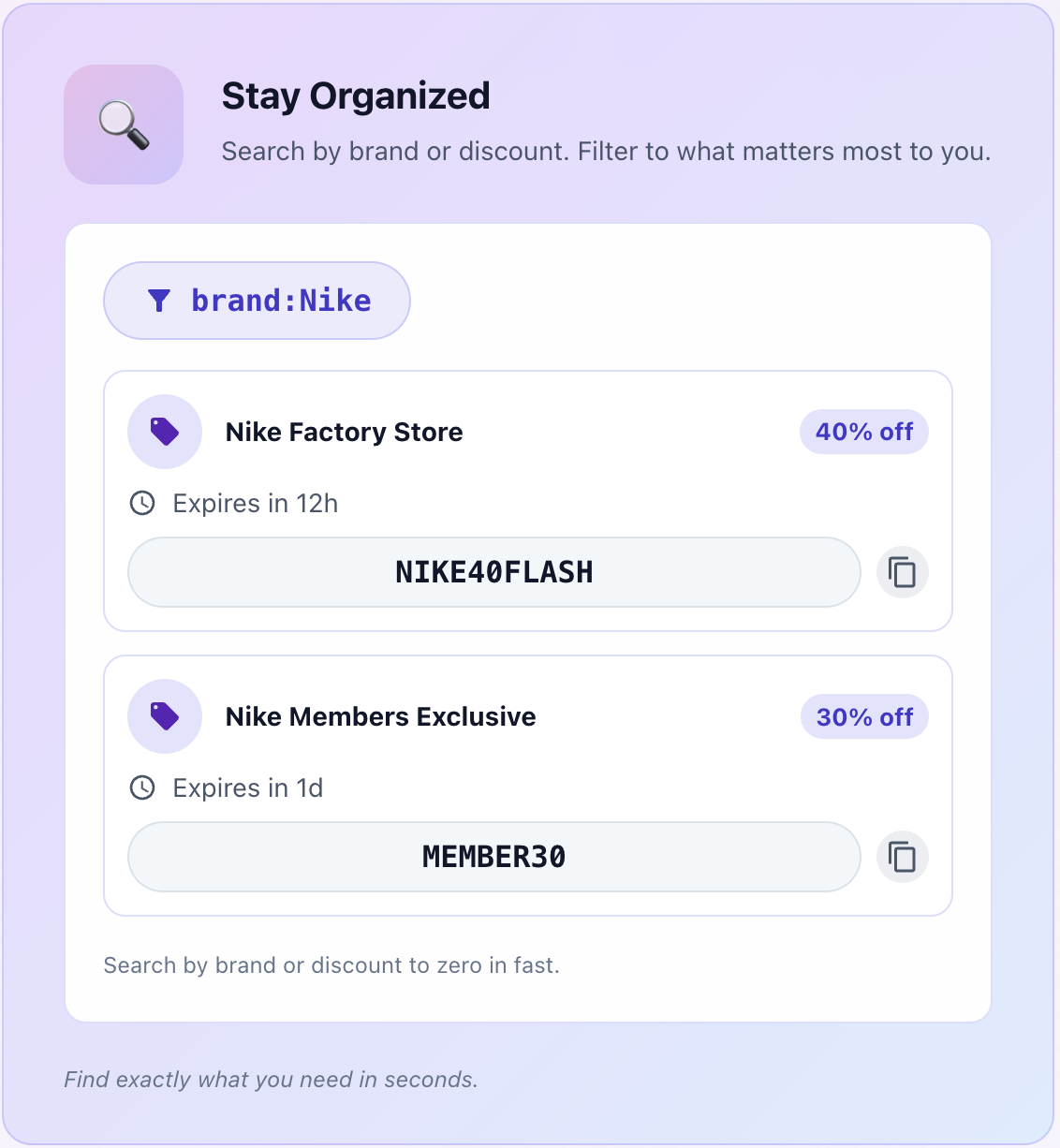Viewport: 1060px width, 1148px height.
Task: Select the filter icon in brand:Nike chip
Action: 160,301
